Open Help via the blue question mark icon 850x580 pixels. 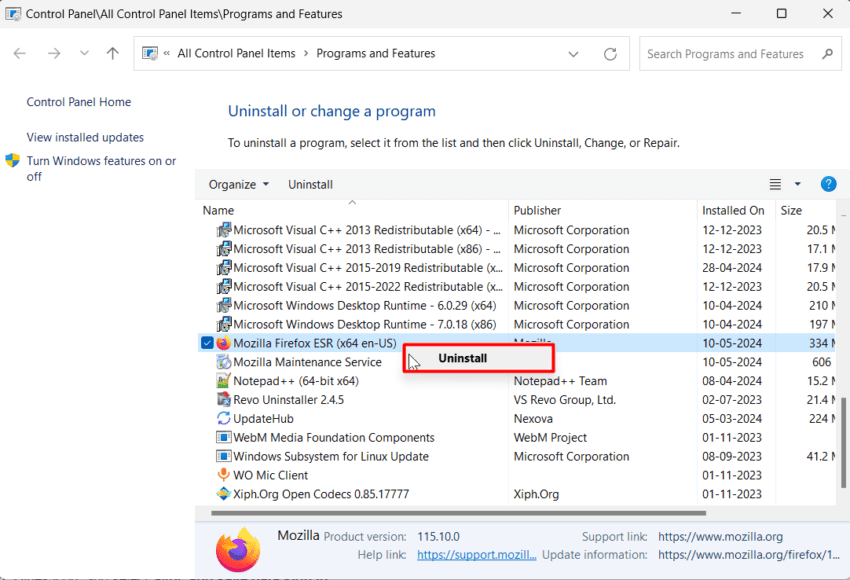pyautogui.click(x=829, y=184)
